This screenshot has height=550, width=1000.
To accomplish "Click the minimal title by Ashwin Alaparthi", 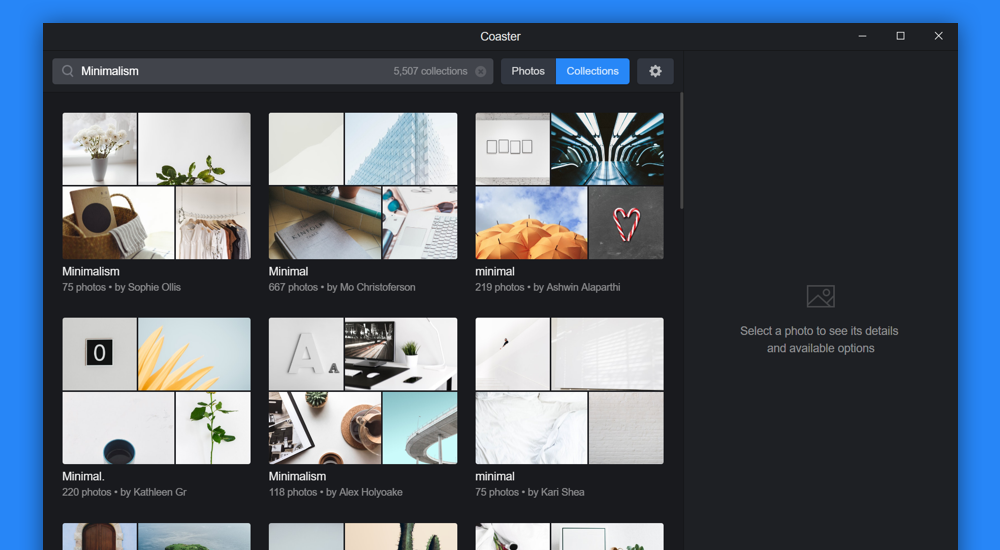I will pyautogui.click(x=495, y=272).
